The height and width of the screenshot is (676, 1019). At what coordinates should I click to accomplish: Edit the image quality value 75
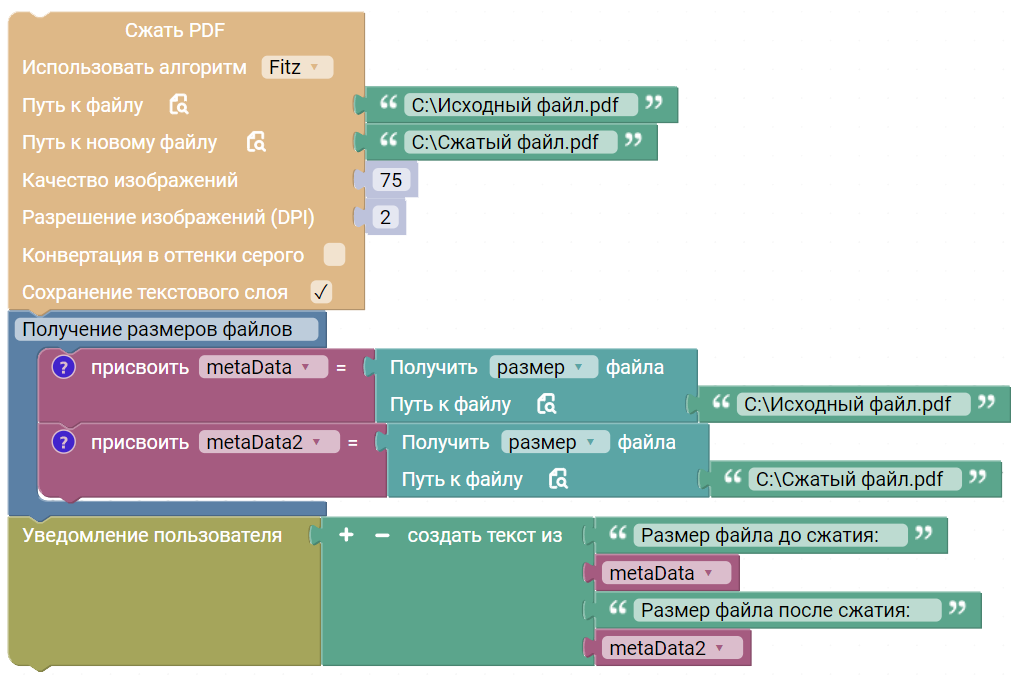[x=391, y=180]
